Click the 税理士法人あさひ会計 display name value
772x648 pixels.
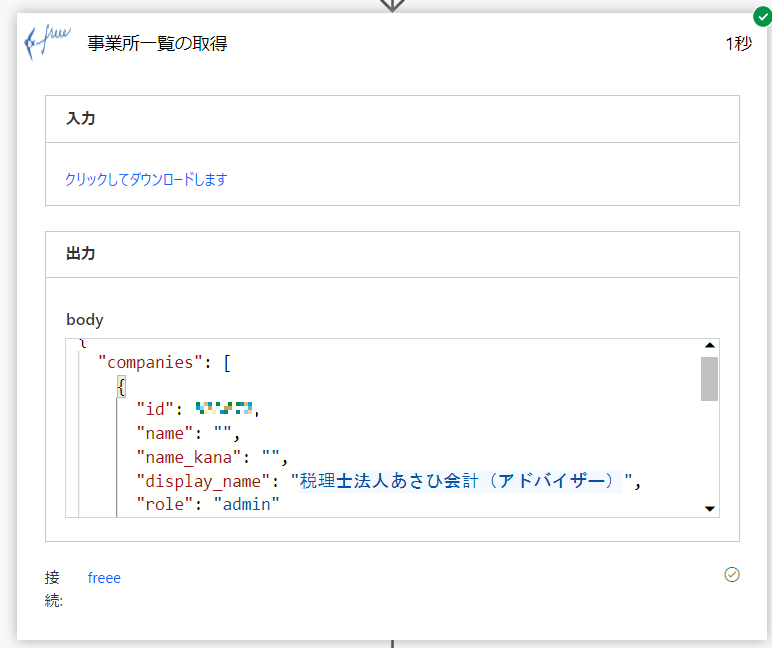[461, 481]
